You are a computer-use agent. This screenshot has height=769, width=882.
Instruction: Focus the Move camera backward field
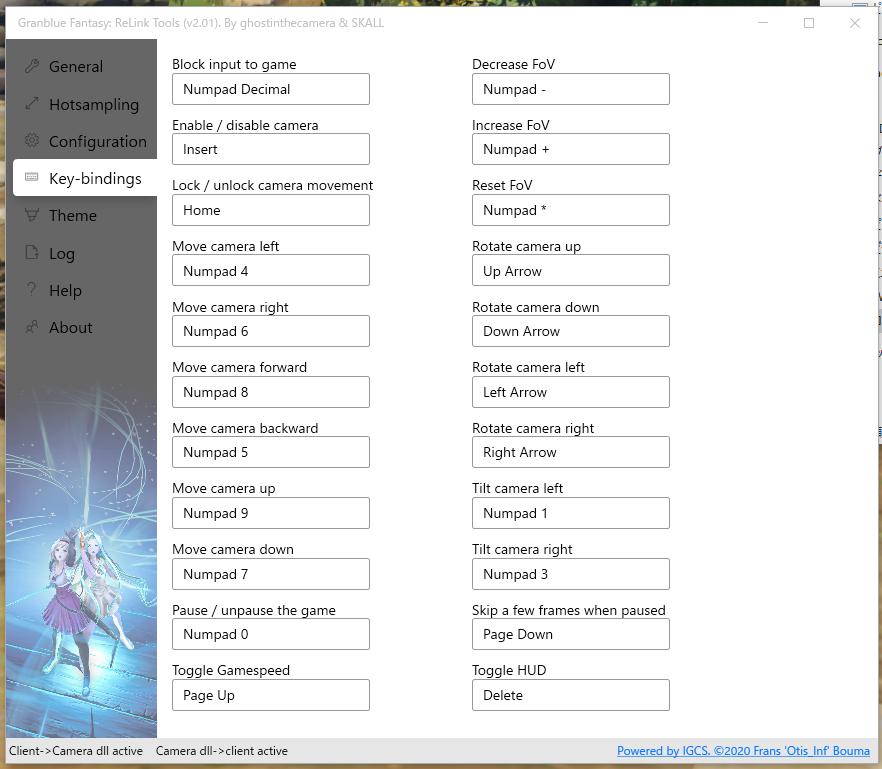(271, 452)
